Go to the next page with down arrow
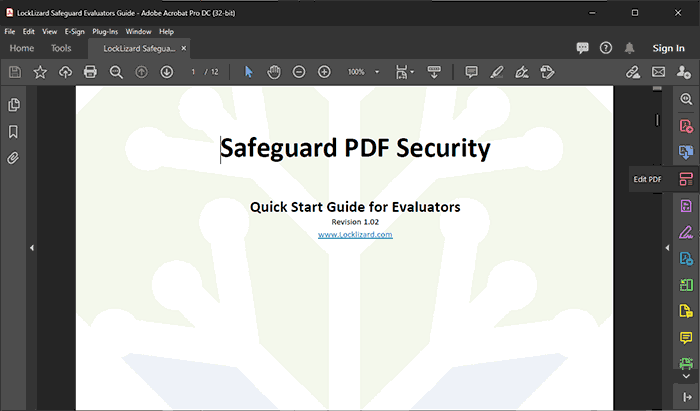This screenshot has width=700, height=411. [x=167, y=72]
